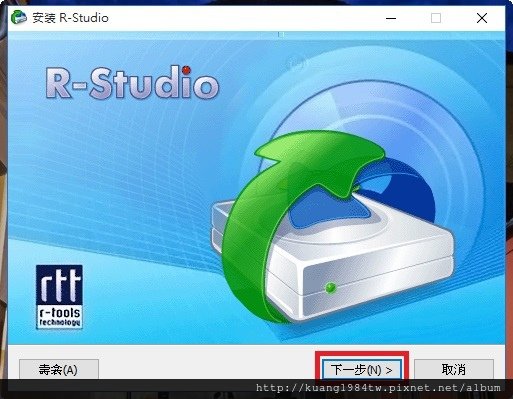The image size is (513, 399).
Task: Click the rtt r-tools technology logo
Action: pos(59,297)
